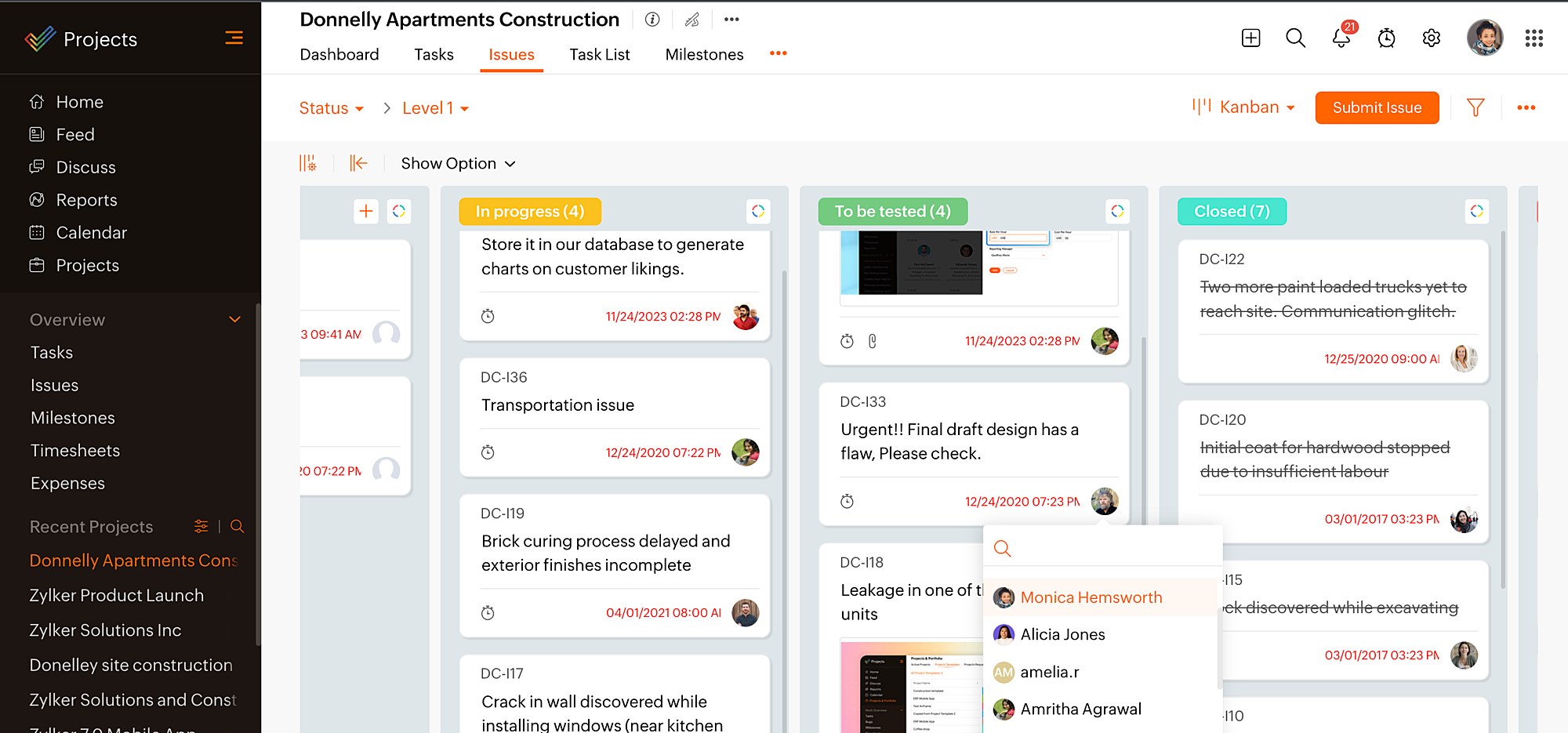1568x733 pixels.
Task: Click the timer icon on the DC-I33 card
Action: [847, 502]
